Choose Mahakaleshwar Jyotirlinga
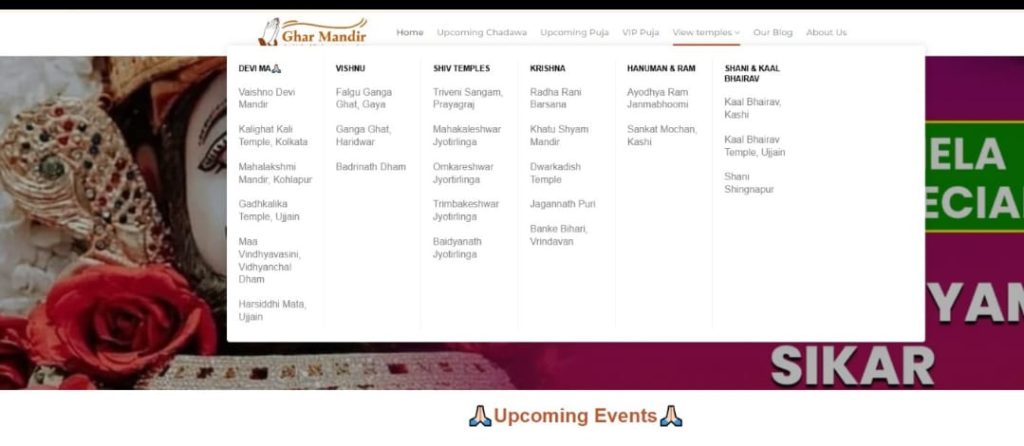Screen dimensions: 1024x446 pos(466,135)
